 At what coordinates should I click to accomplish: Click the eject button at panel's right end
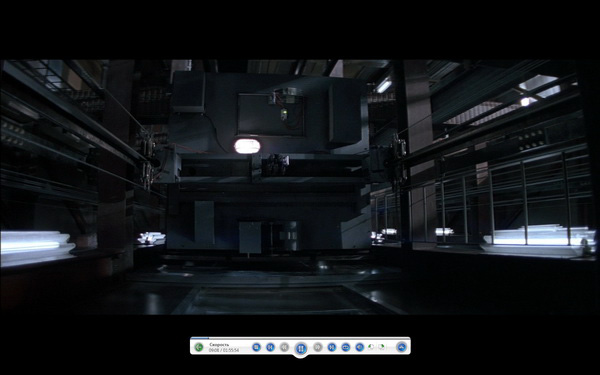pos(401,347)
